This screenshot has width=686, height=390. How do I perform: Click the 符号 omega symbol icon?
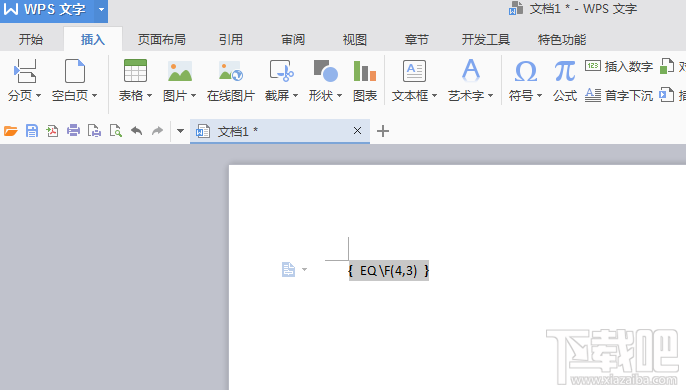click(525, 71)
